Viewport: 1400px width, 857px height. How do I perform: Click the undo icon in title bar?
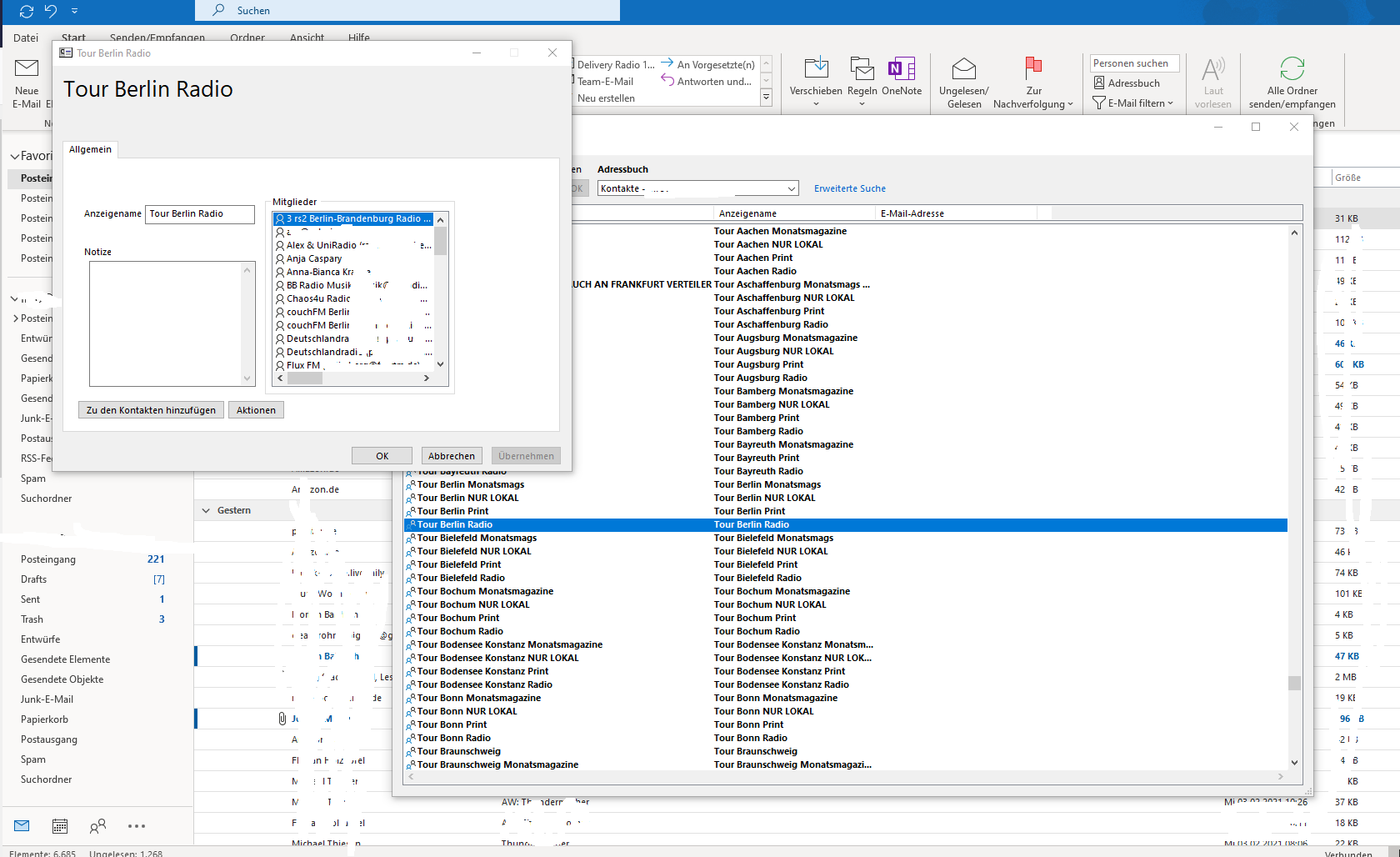tap(51, 11)
